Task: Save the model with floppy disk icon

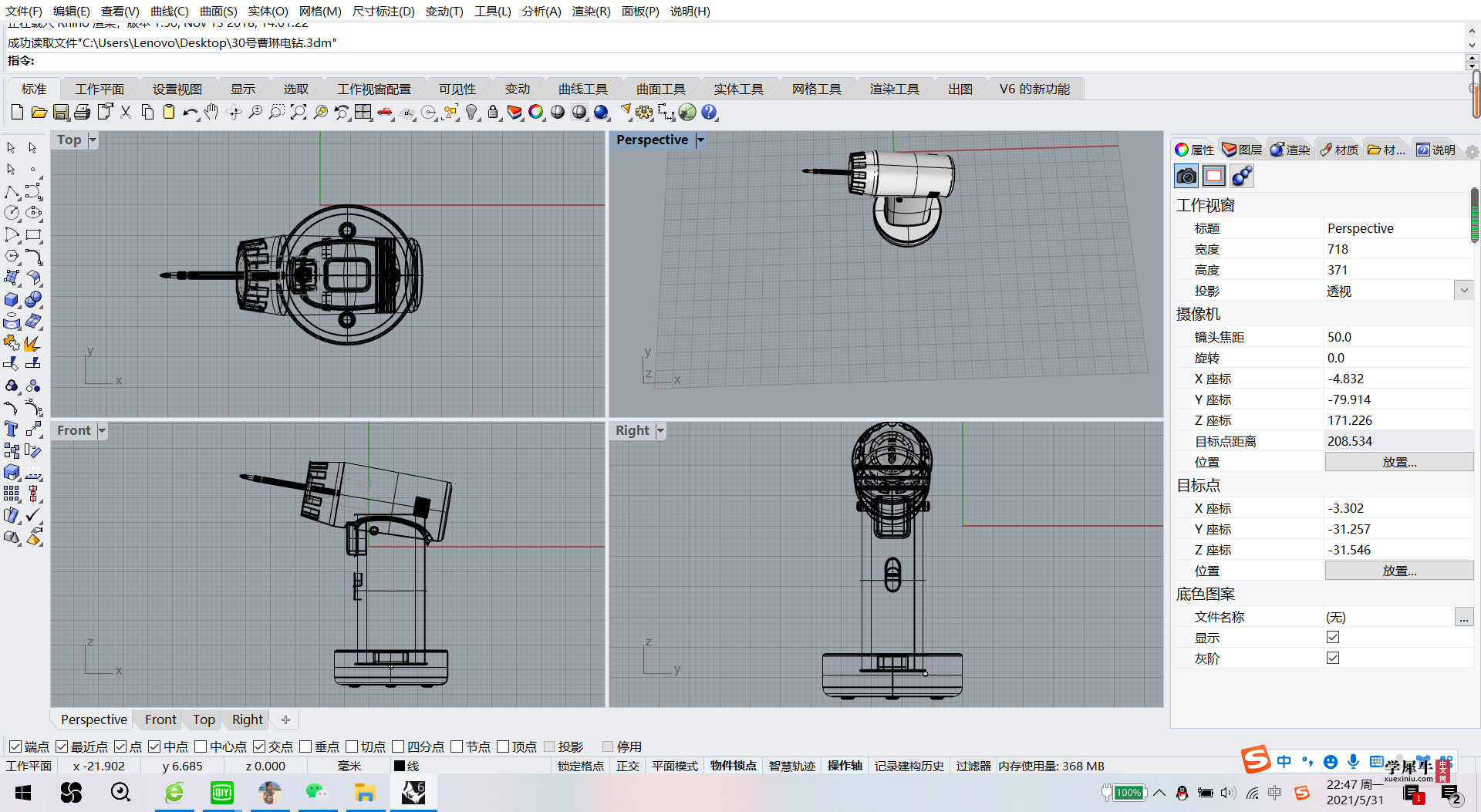Action: [61, 113]
